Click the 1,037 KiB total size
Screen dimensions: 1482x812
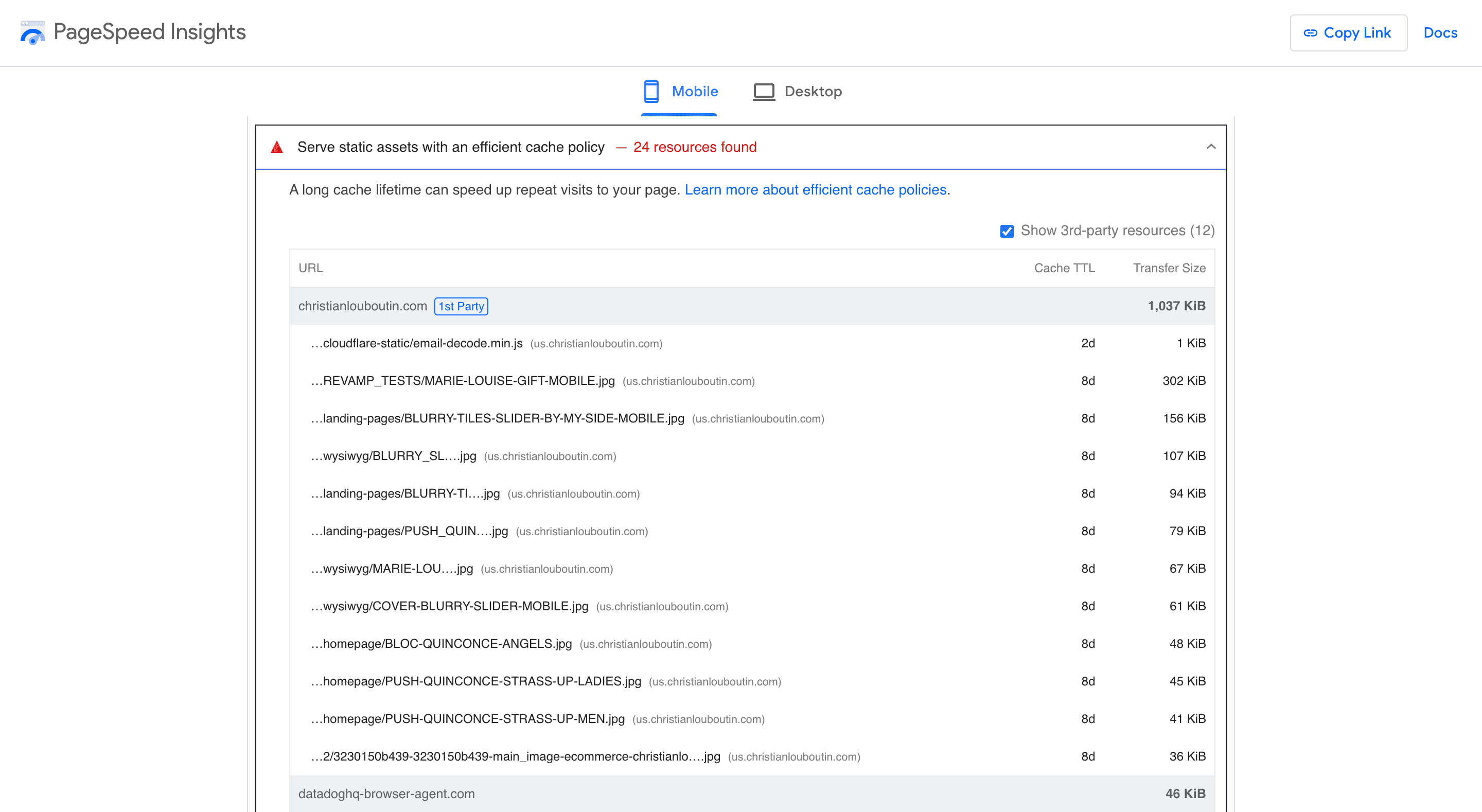(1176, 306)
